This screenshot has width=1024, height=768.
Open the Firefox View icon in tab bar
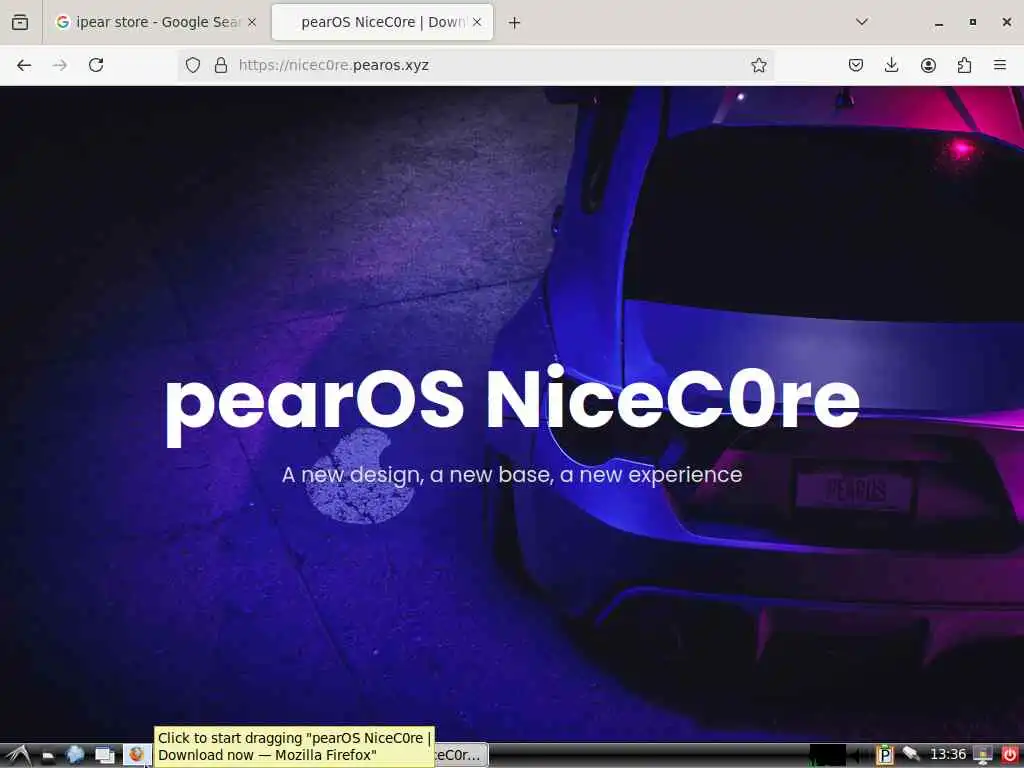point(20,22)
